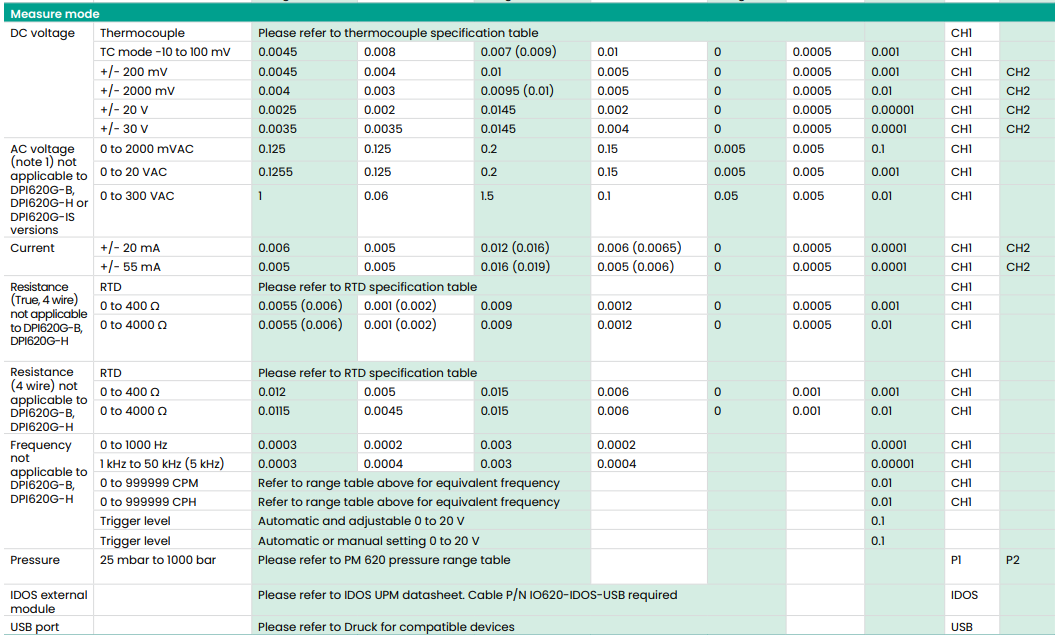Click the value "0.0095 (0.01)"

[517, 91]
